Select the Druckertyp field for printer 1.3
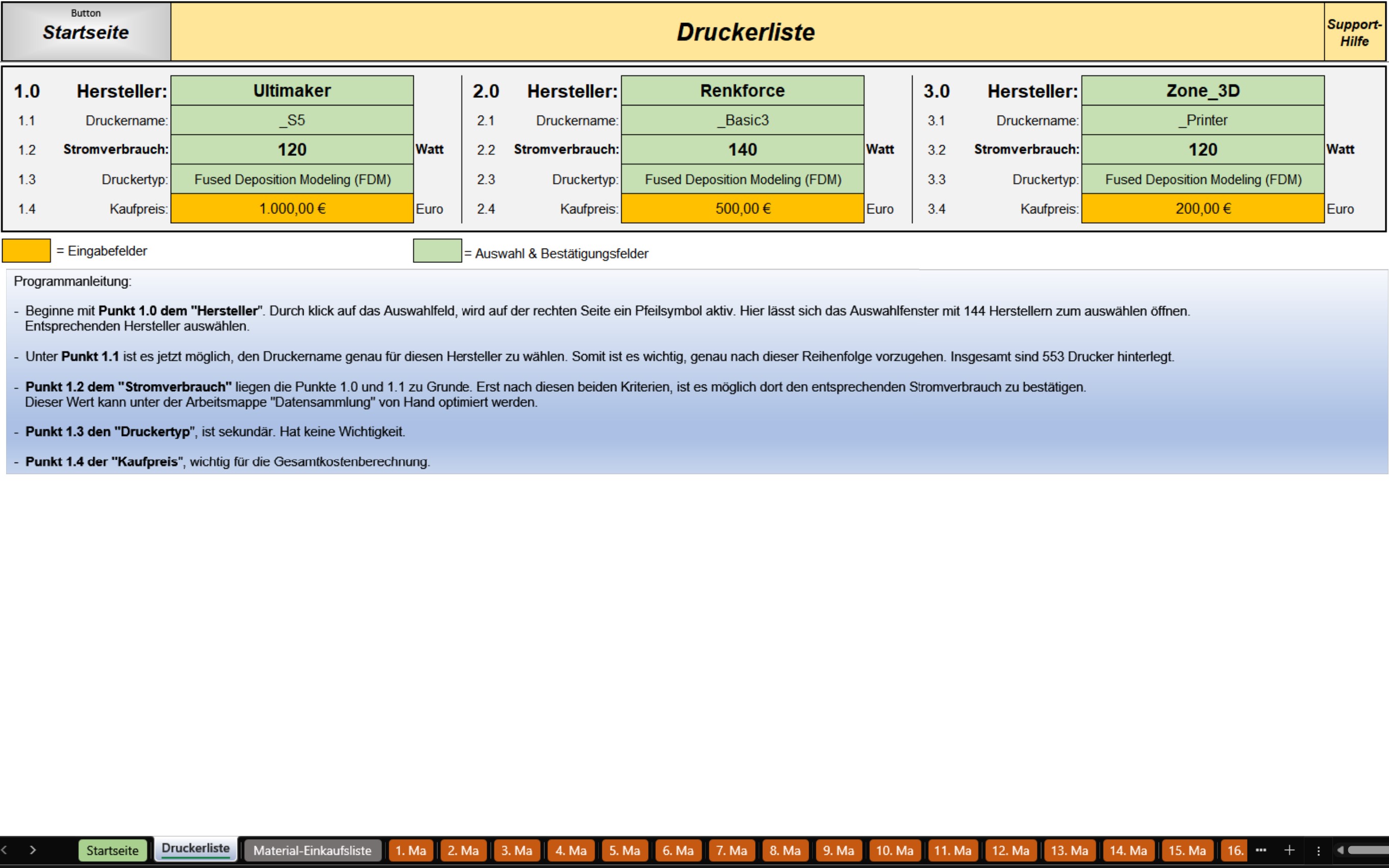This screenshot has width=1389, height=868. pyautogui.click(x=291, y=179)
